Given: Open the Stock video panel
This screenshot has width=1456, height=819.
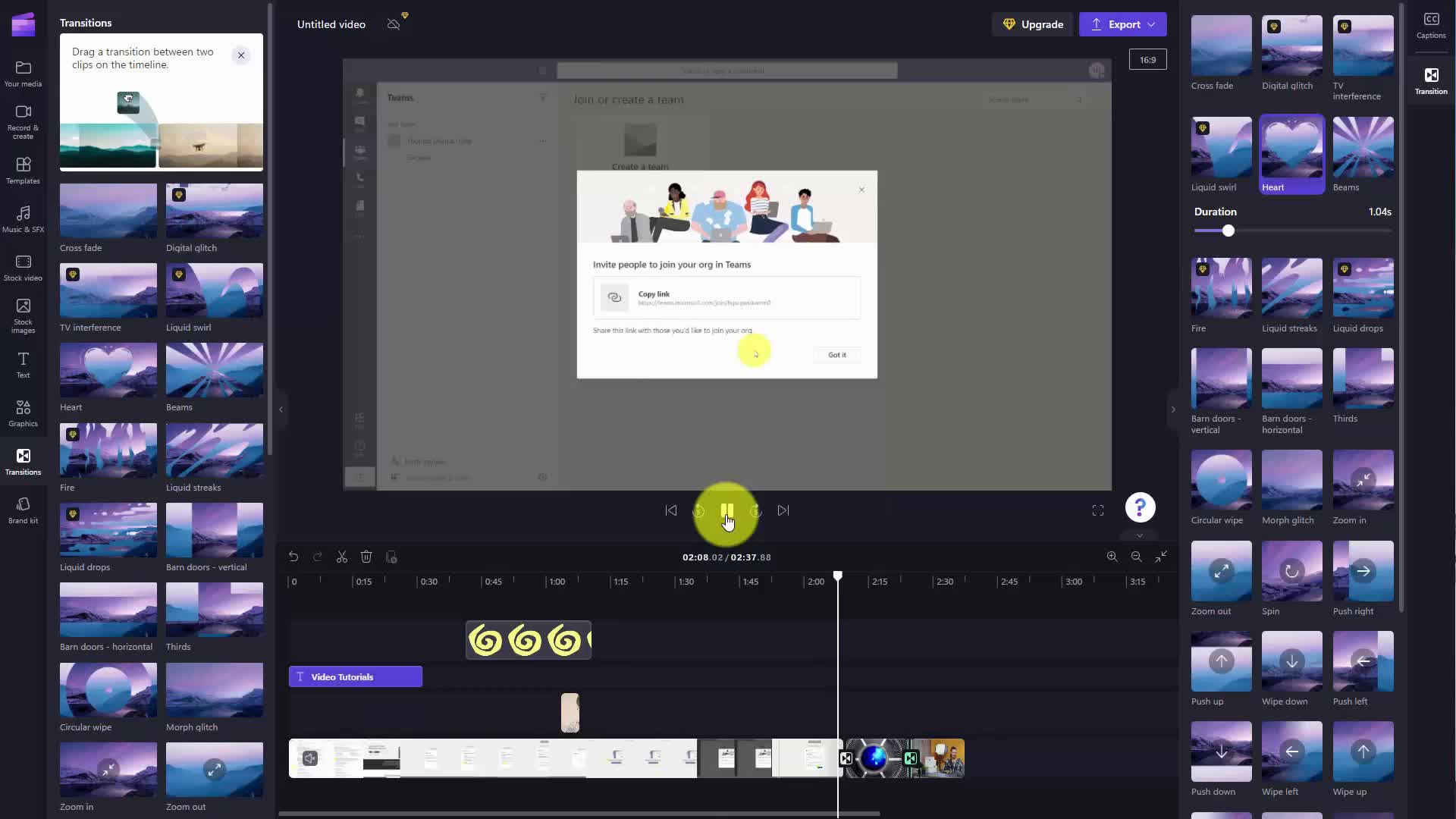Looking at the screenshot, I should 23,268.
